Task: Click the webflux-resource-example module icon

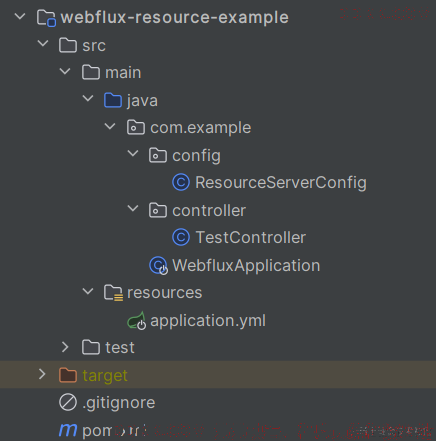Action: point(46,18)
